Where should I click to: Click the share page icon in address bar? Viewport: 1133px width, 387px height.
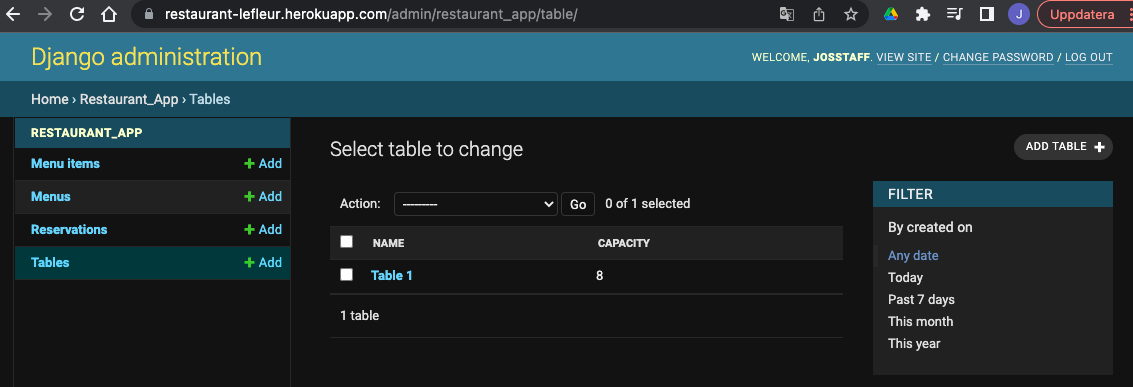point(819,14)
